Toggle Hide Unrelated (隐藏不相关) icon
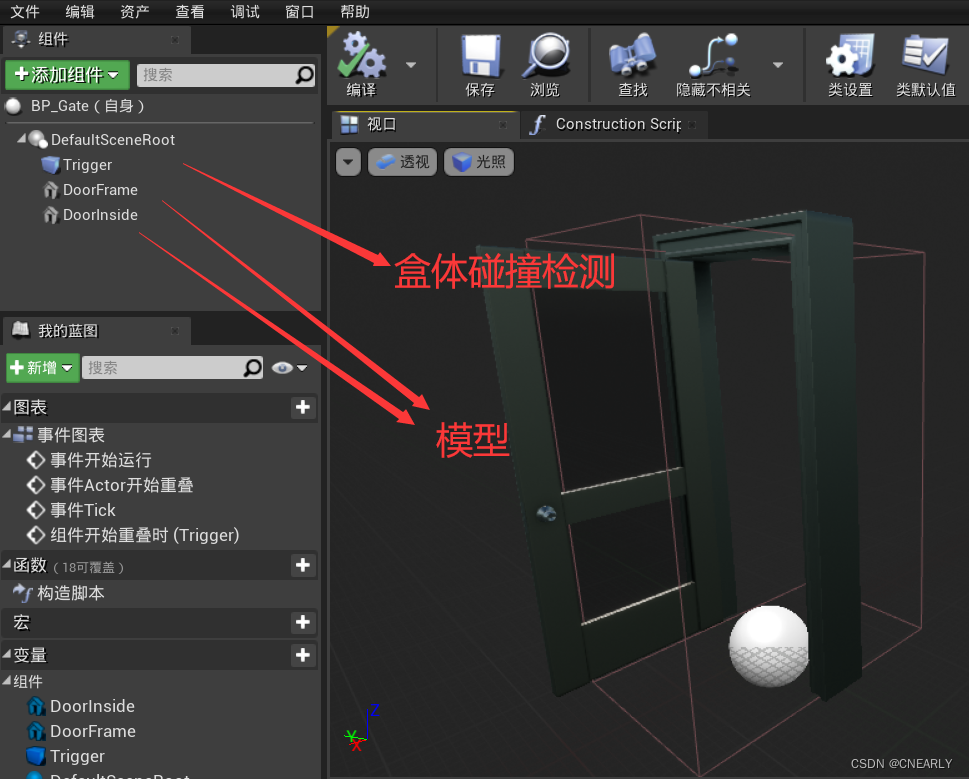The image size is (969, 779). pos(714,56)
